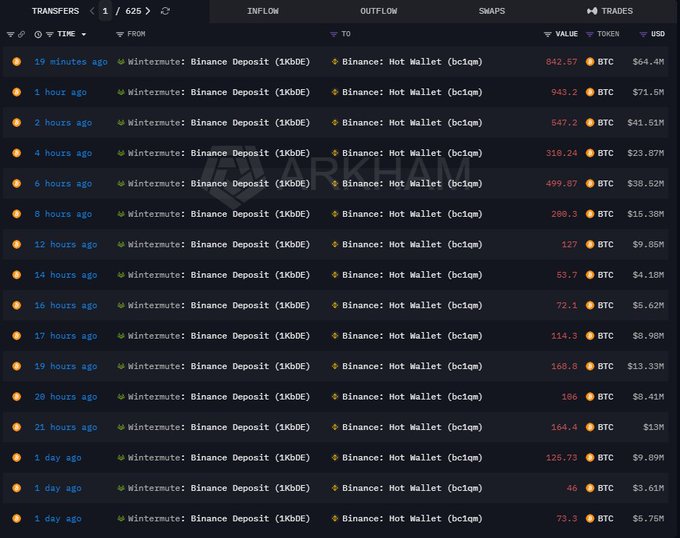
Task: Open the Value column filter
Action: pos(548,34)
